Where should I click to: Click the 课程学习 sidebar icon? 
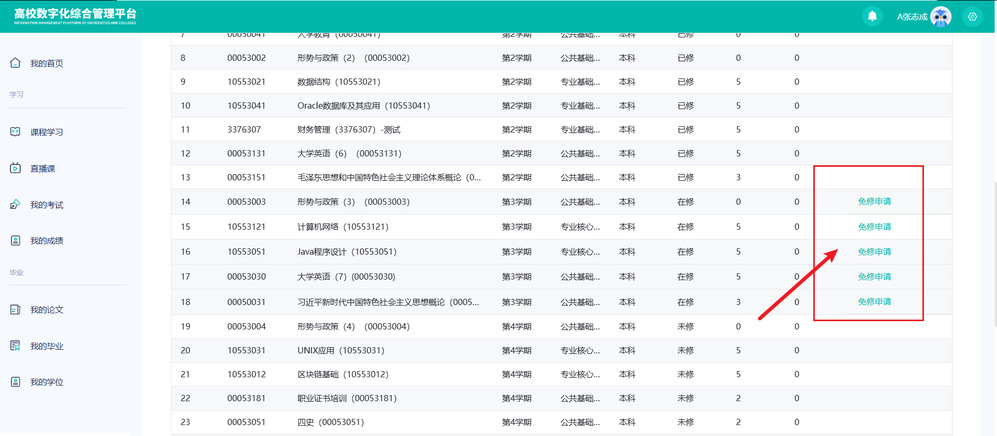(15, 132)
